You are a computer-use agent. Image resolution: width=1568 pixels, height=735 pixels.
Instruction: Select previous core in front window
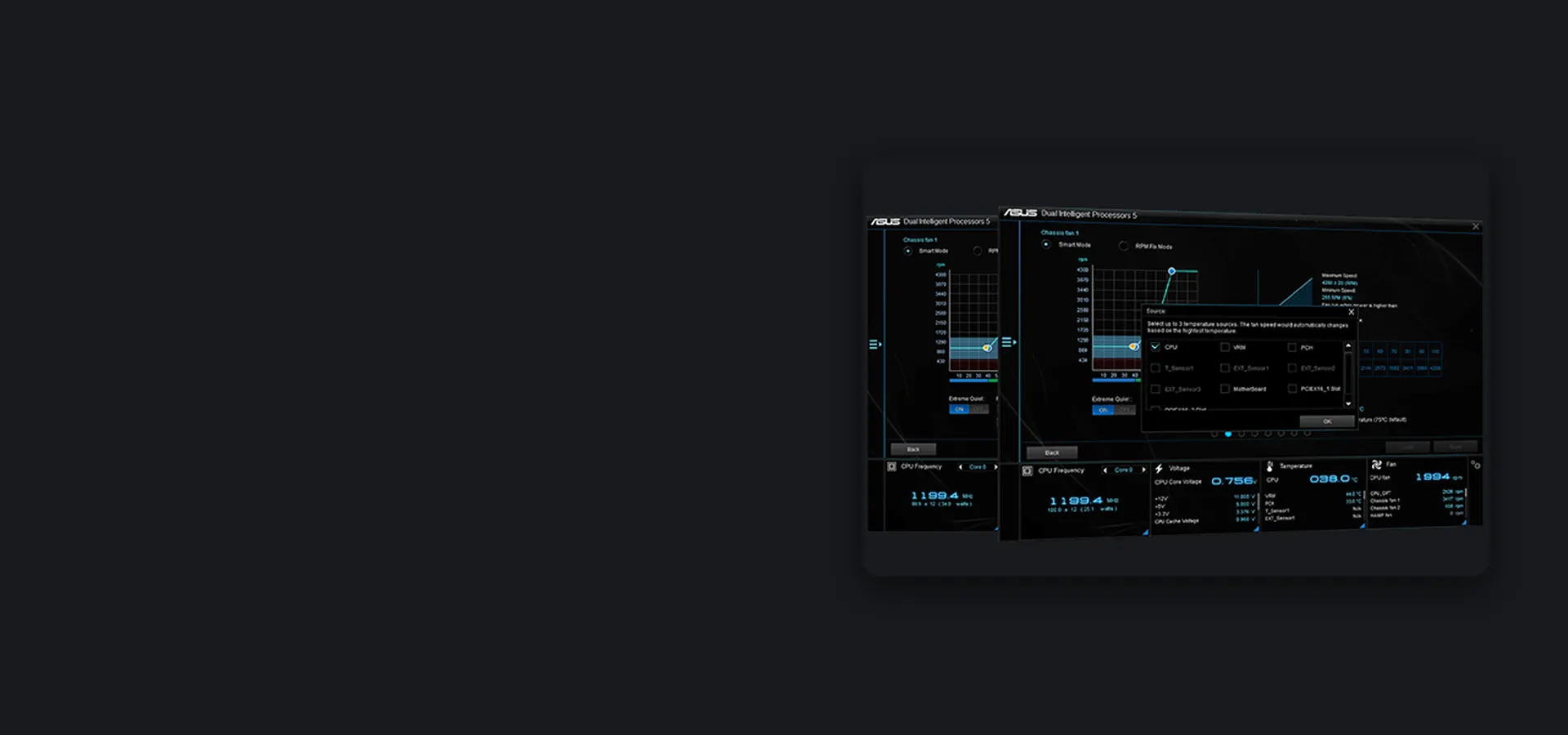tap(1105, 470)
